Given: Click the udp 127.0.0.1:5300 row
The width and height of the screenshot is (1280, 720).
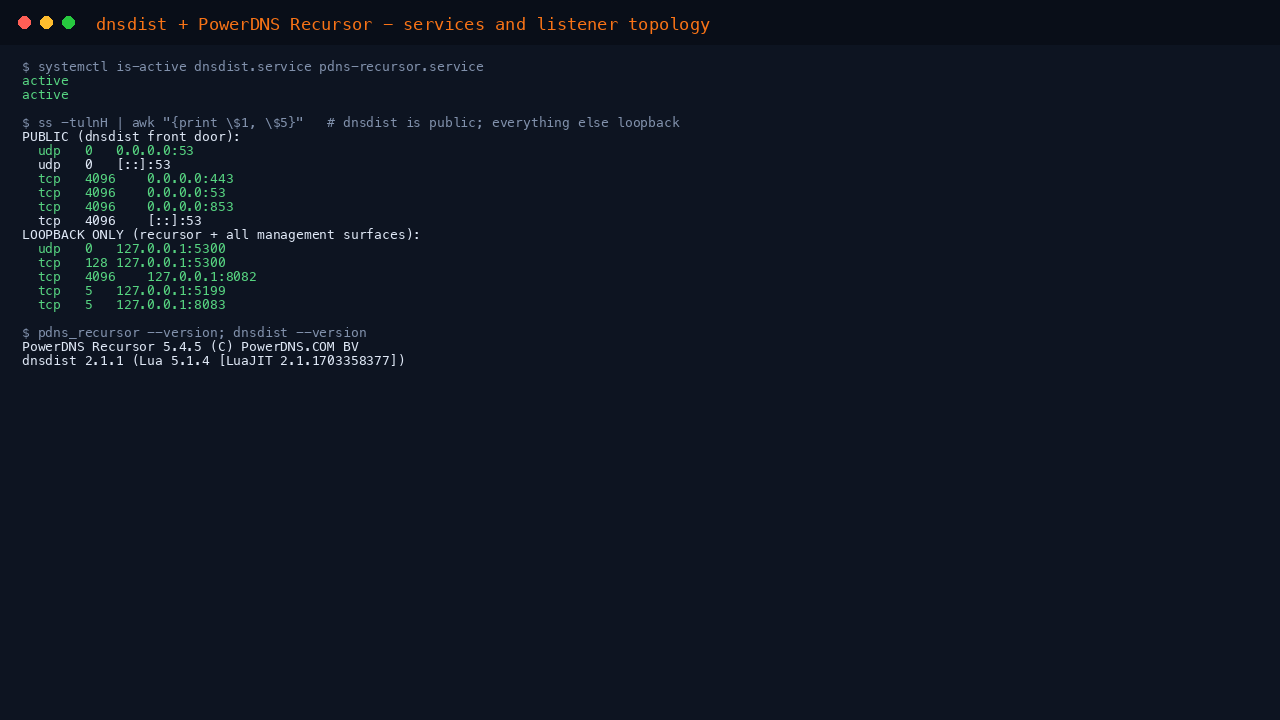Looking at the screenshot, I should coord(132,249).
